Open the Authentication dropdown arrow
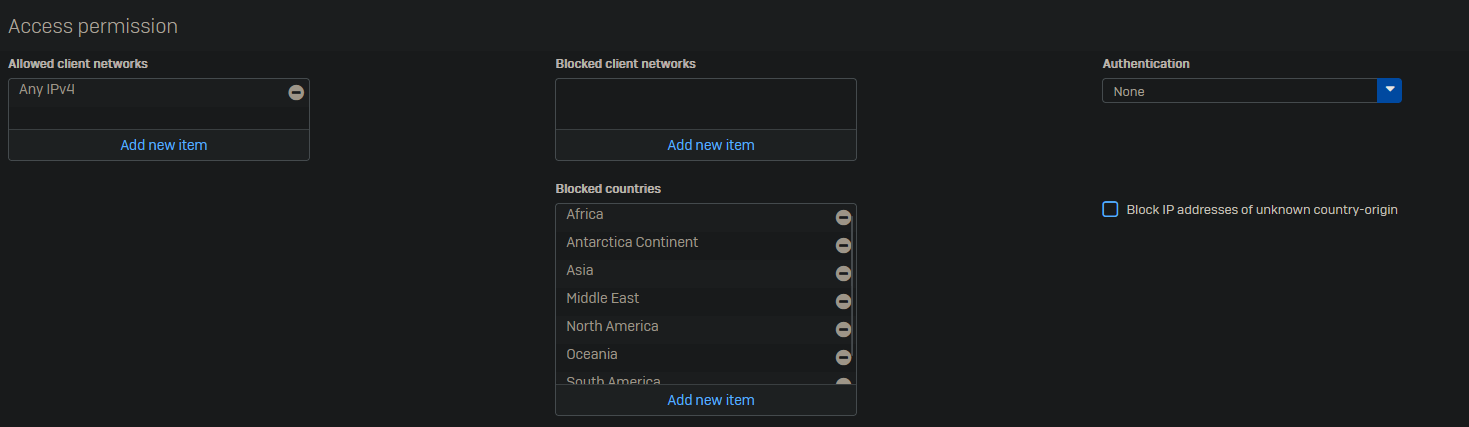Viewport: 1469px width, 427px height. tap(1389, 90)
